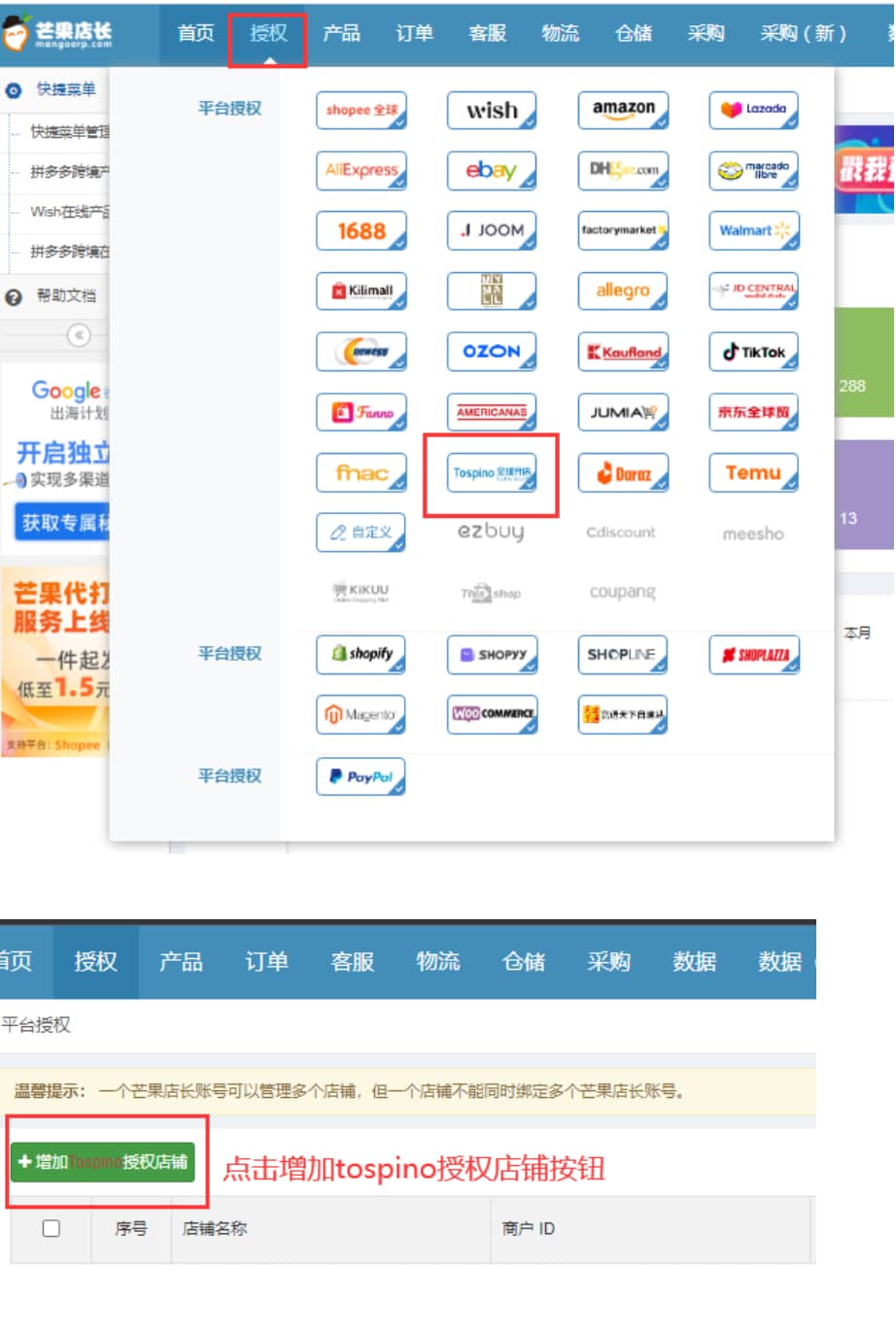The width and height of the screenshot is (896, 1338).
Task: Select the Magento tile
Action: click(x=362, y=714)
